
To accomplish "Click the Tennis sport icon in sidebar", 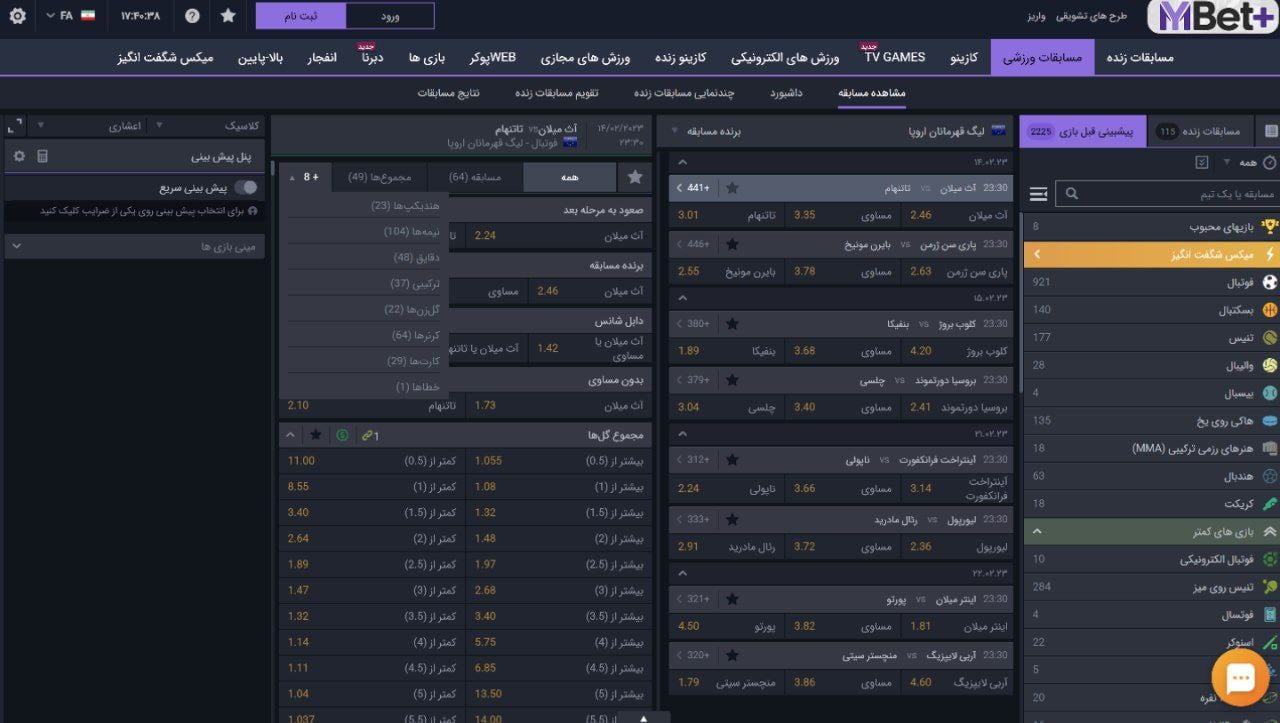I will [x=1267, y=337].
